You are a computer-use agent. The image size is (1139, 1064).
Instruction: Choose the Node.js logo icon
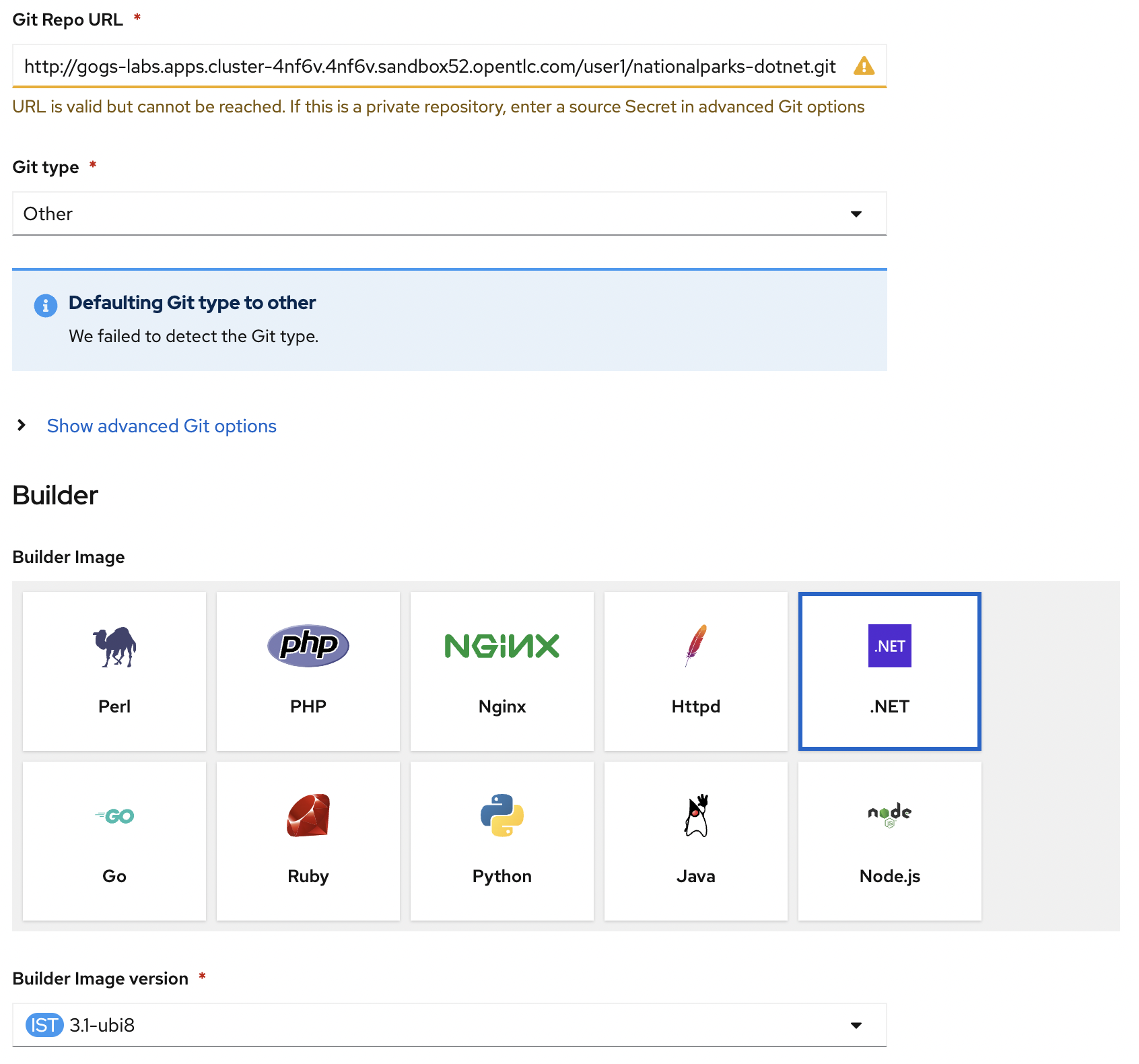click(890, 815)
